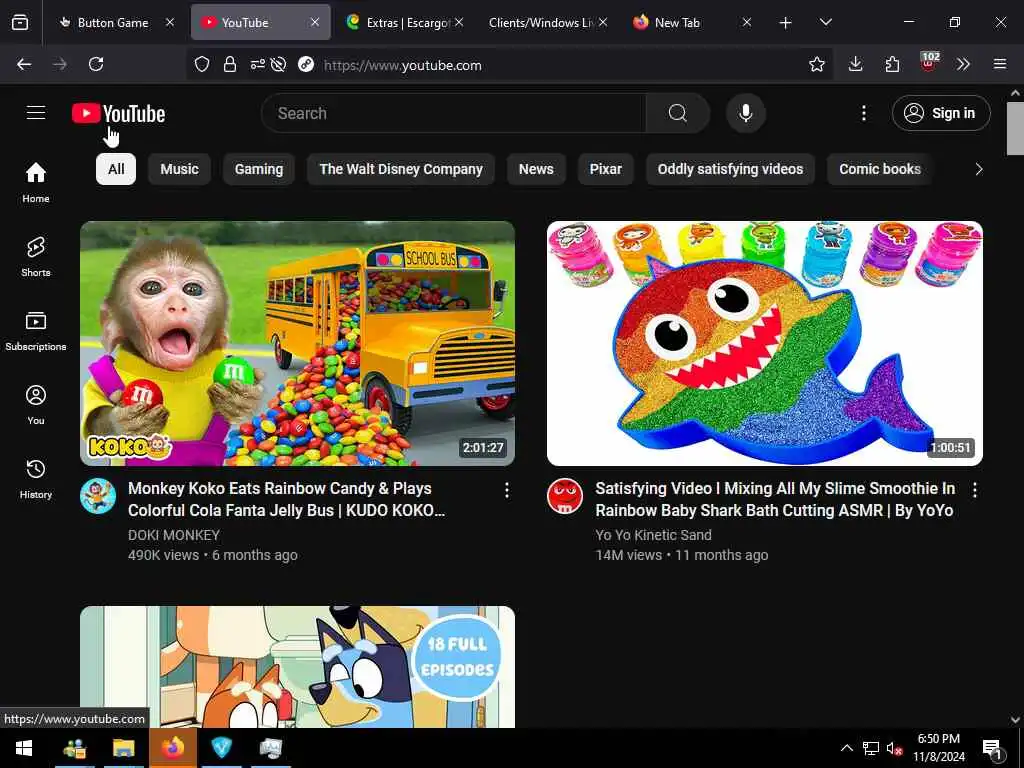This screenshot has width=1024, height=768.
Task: List all tabs dropdown arrow
Action: [x=825, y=22]
